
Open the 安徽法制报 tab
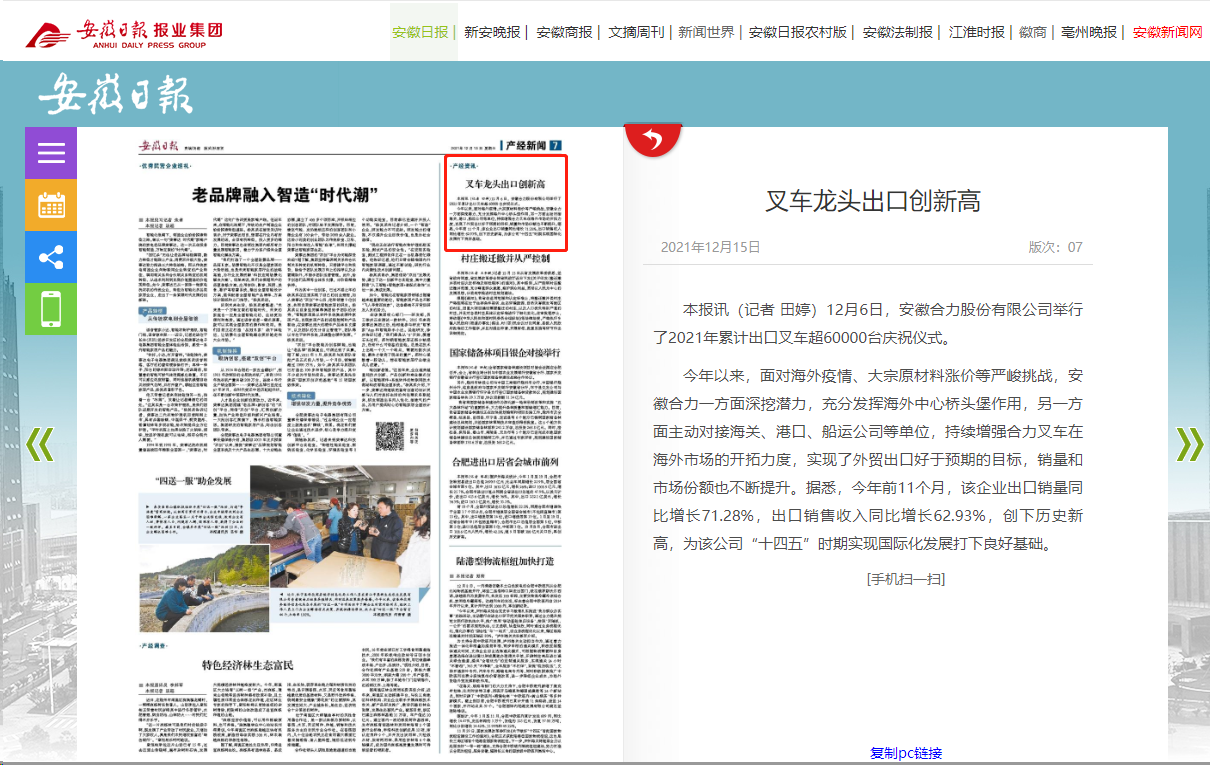[x=897, y=32]
